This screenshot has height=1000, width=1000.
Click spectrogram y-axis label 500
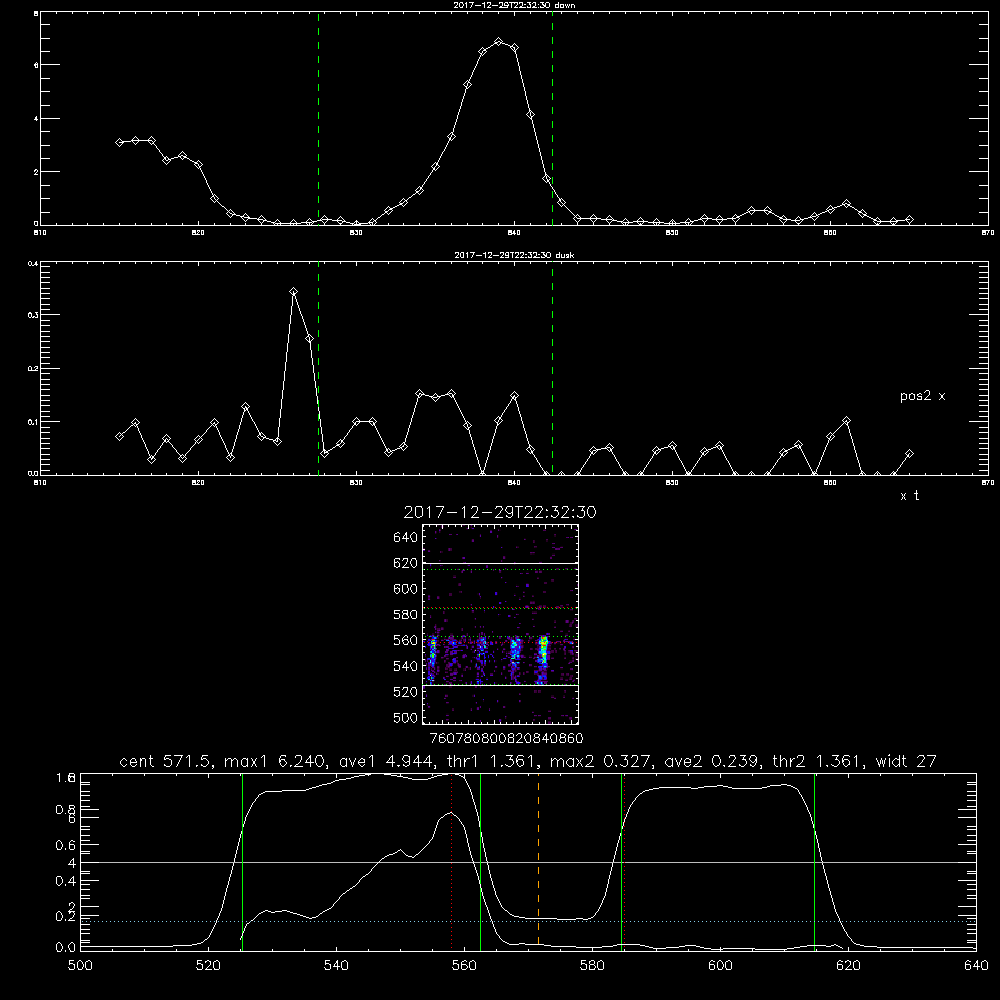point(406,718)
